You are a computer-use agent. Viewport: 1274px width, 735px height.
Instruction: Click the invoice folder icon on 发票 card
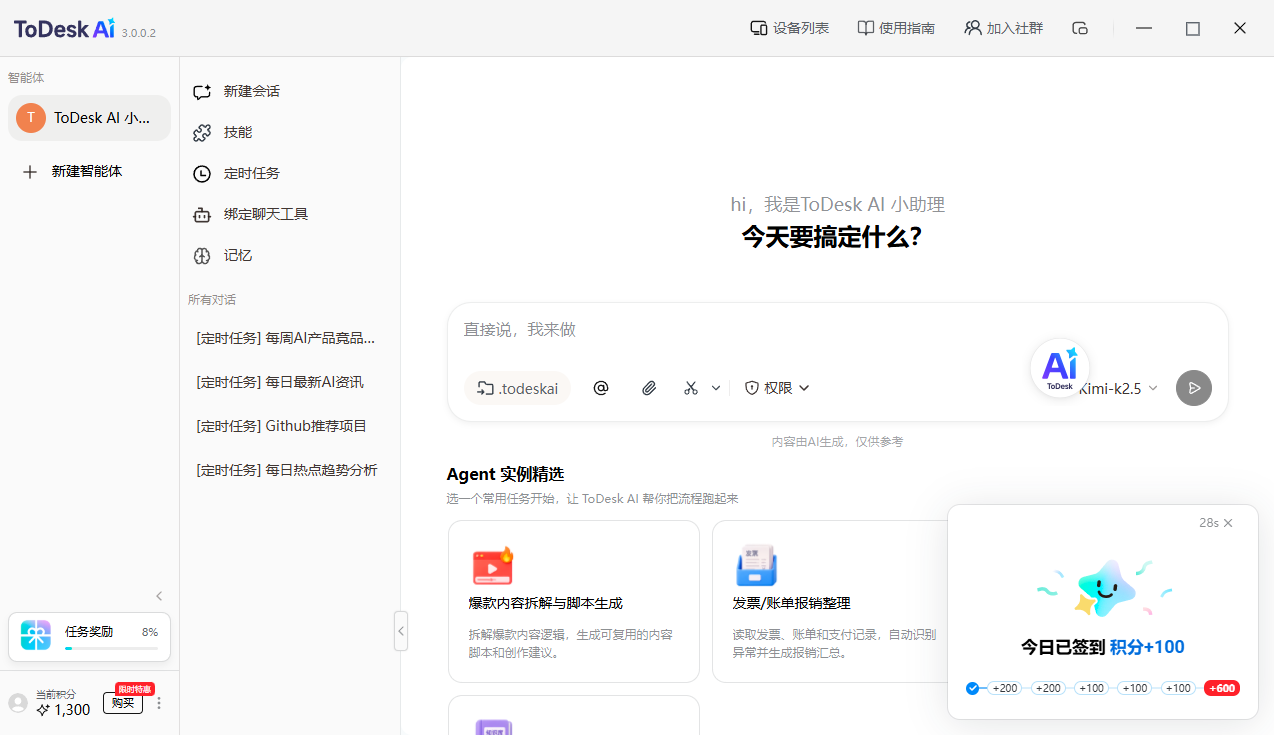point(756,566)
